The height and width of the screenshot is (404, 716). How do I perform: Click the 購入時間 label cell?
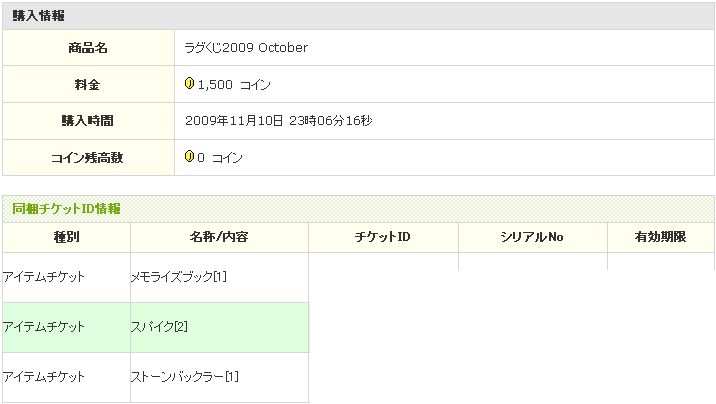pyautogui.click(x=88, y=121)
